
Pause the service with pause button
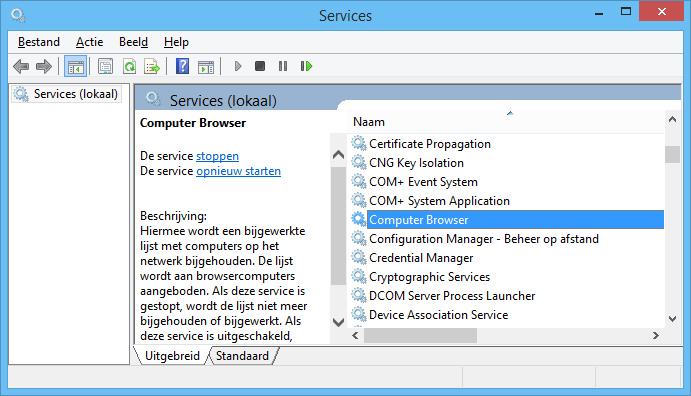point(283,66)
